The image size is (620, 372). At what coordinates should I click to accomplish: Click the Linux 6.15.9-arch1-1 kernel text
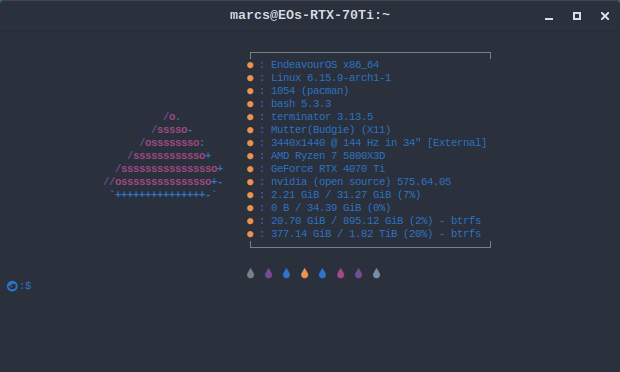point(331,78)
